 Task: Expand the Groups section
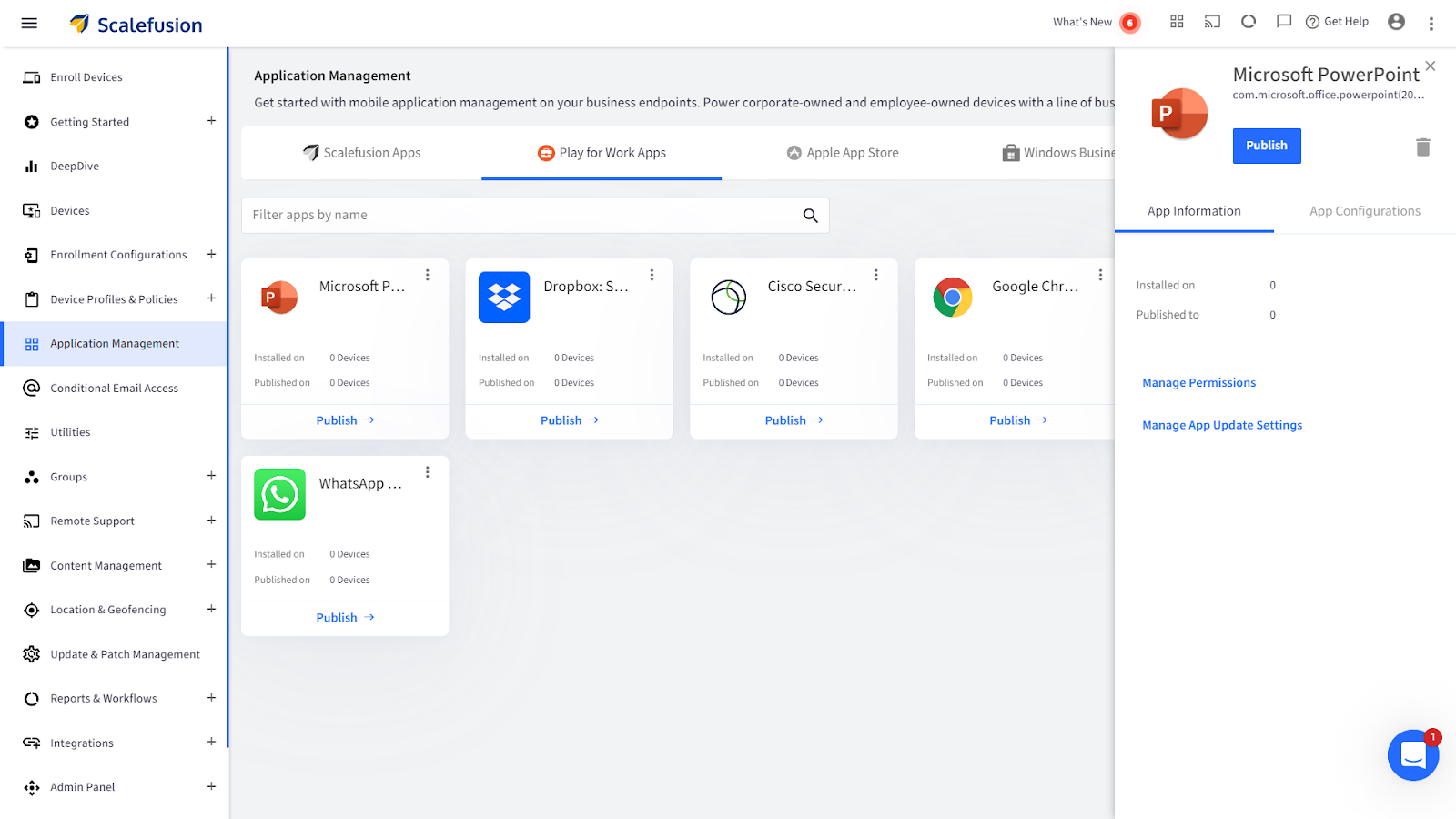click(211, 476)
